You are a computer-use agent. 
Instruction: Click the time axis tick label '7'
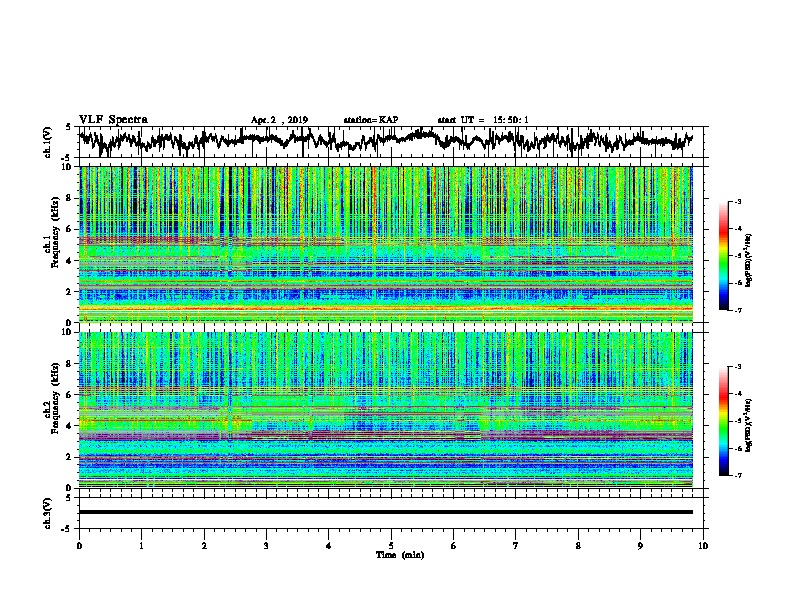[516, 546]
